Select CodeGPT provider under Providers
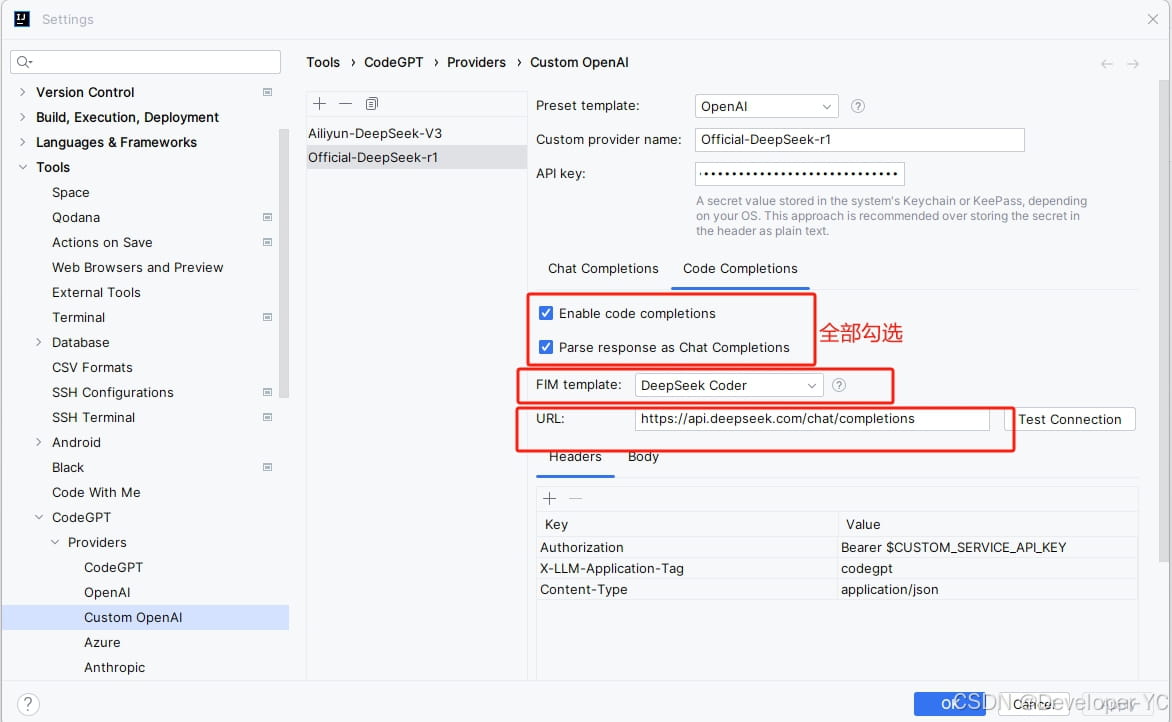Image resolution: width=1172 pixels, height=722 pixels. click(x=114, y=567)
